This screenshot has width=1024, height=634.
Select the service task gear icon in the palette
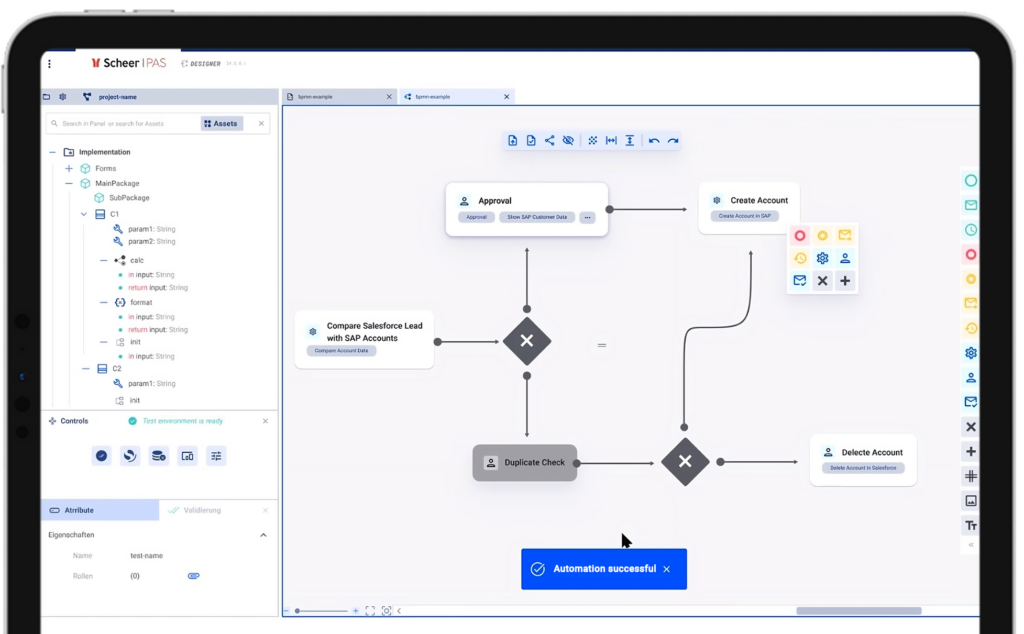coord(970,353)
